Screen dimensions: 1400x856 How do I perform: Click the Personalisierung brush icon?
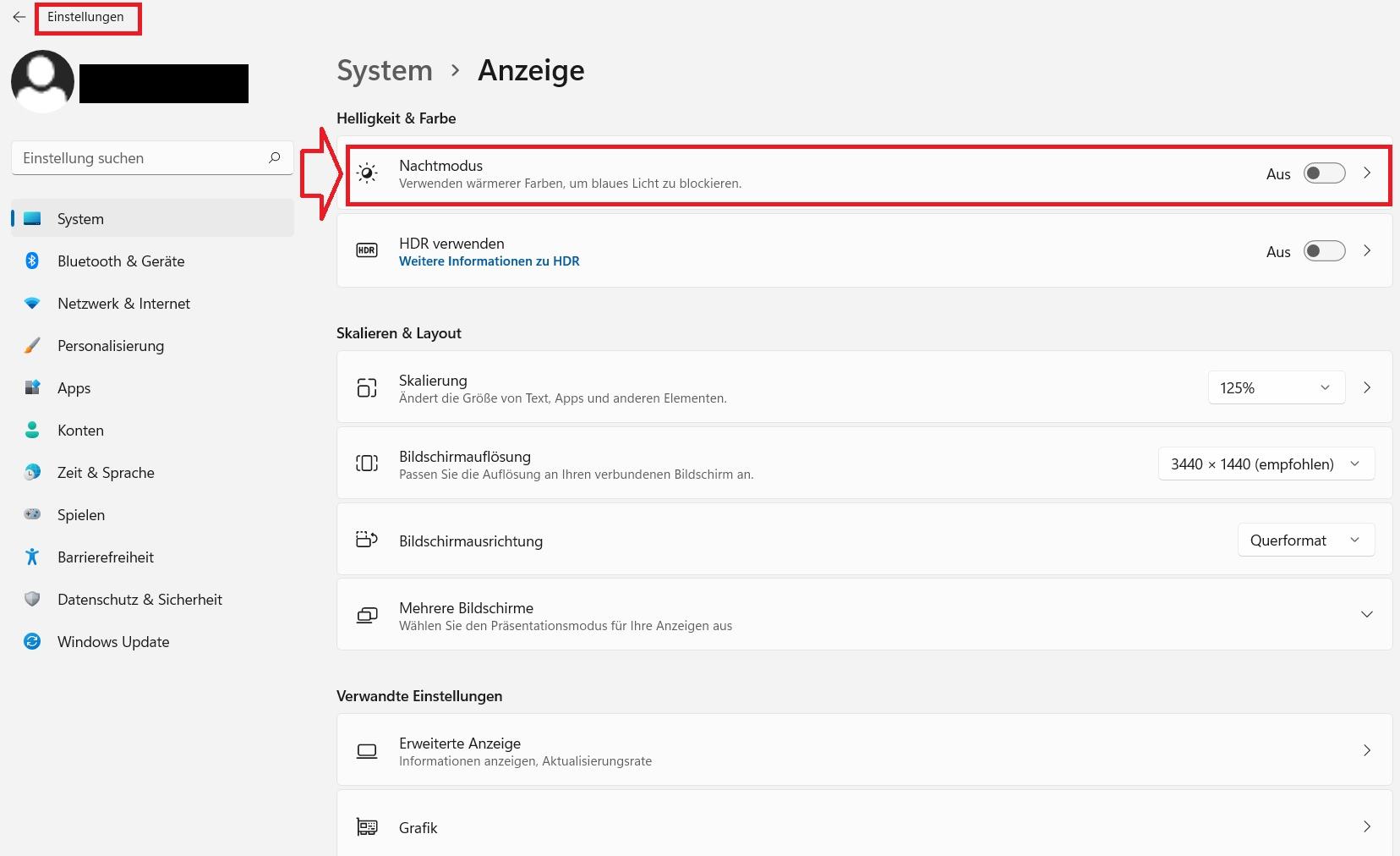(x=32, y=345)
